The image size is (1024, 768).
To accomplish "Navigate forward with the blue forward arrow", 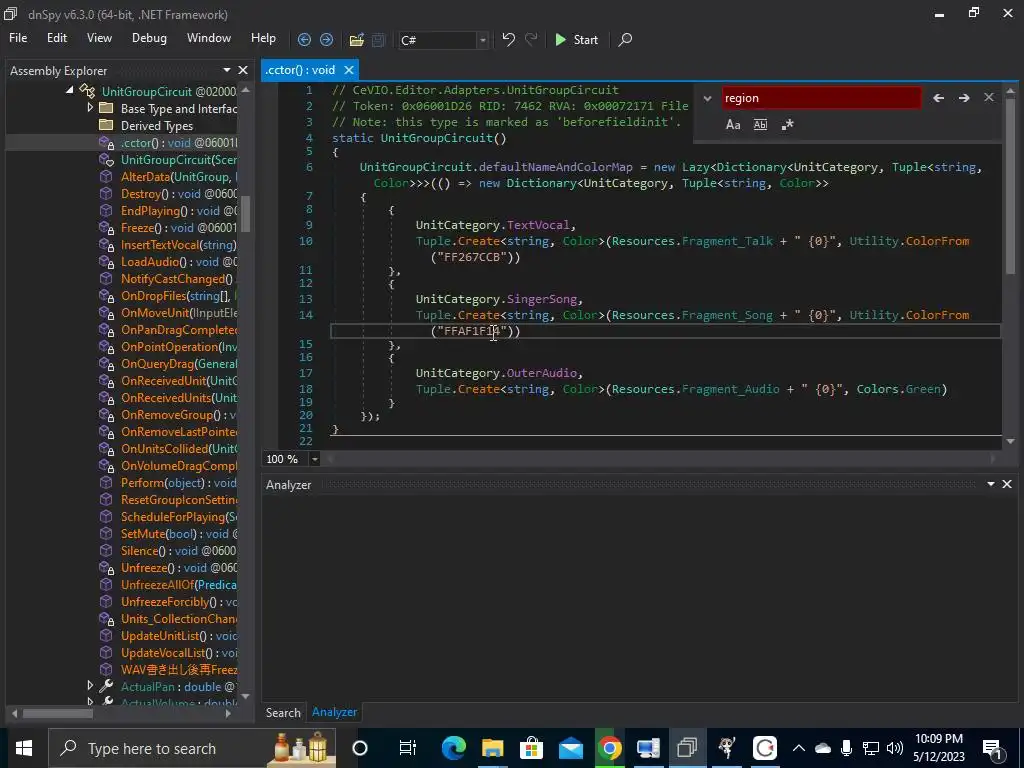I will [327, 40].
